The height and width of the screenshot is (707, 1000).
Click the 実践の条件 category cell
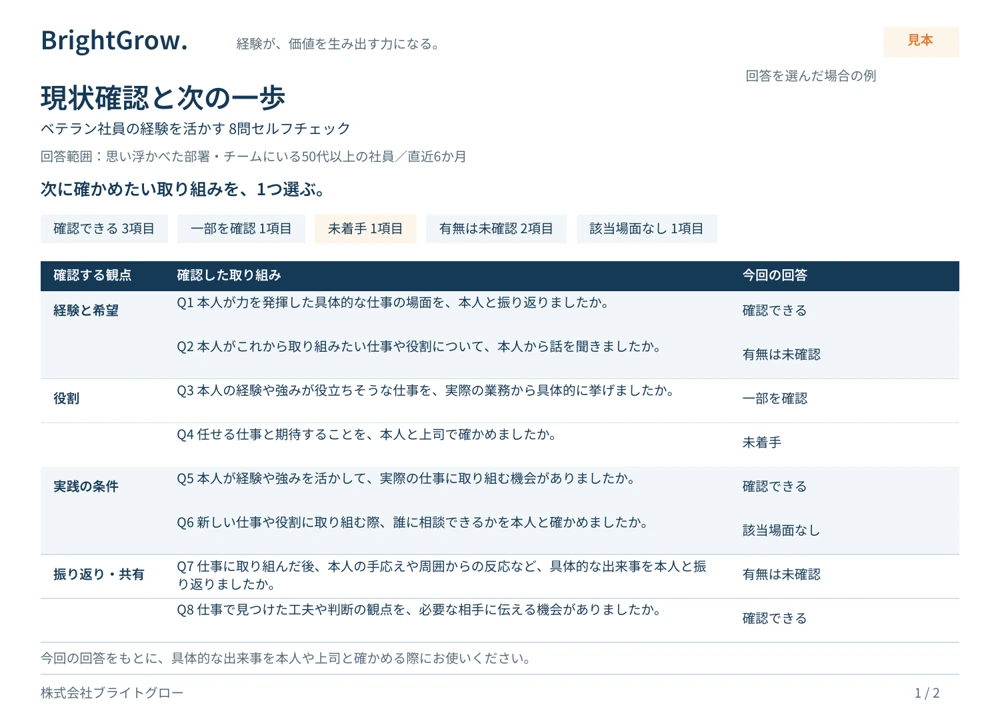pyautogui.click(x=86, y=486)
